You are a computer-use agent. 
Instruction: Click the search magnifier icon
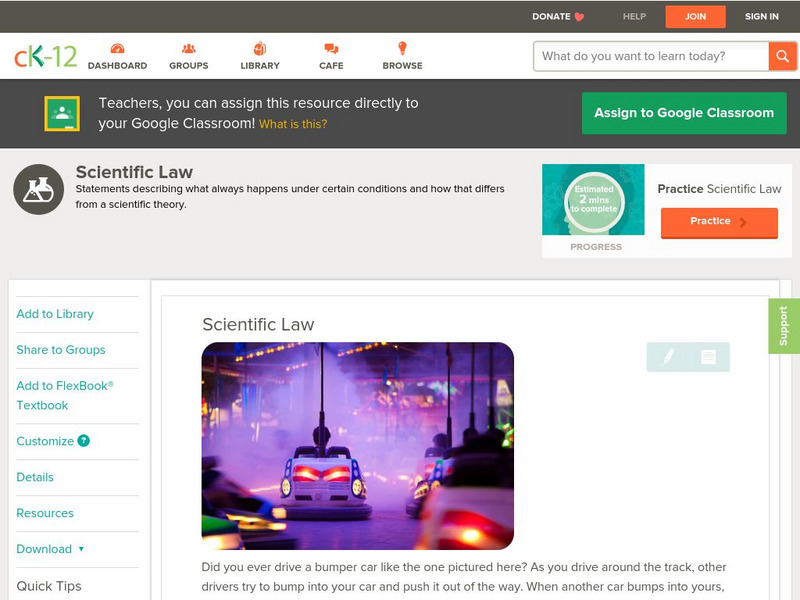(x=784, y=56)
